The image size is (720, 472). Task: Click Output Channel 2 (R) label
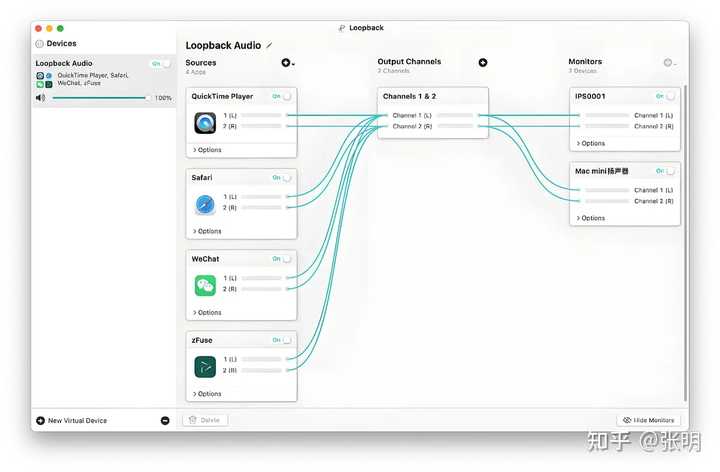click(412, 126)
